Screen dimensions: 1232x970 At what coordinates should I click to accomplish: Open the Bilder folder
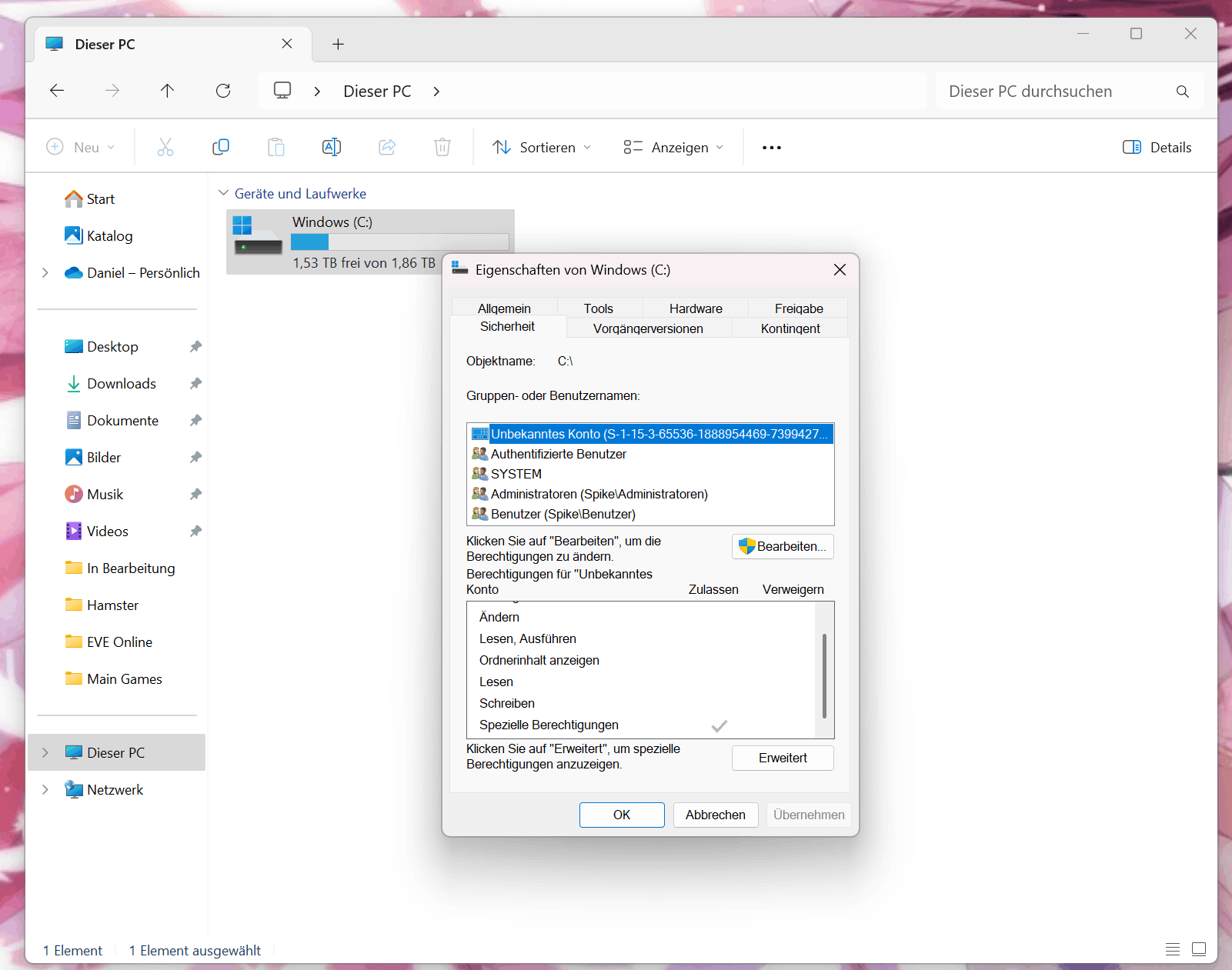[x=93, y=458]
